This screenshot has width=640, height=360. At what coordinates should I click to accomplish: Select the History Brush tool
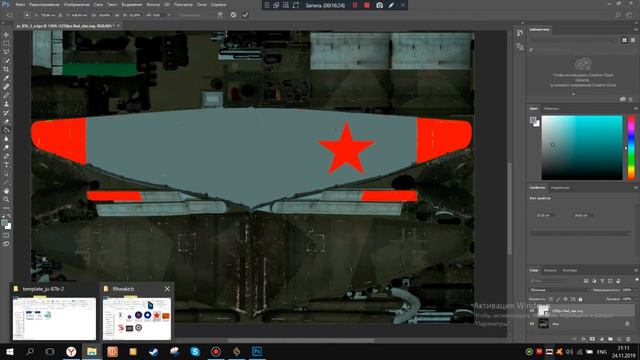pyautogui.click(x=6, y=113)
